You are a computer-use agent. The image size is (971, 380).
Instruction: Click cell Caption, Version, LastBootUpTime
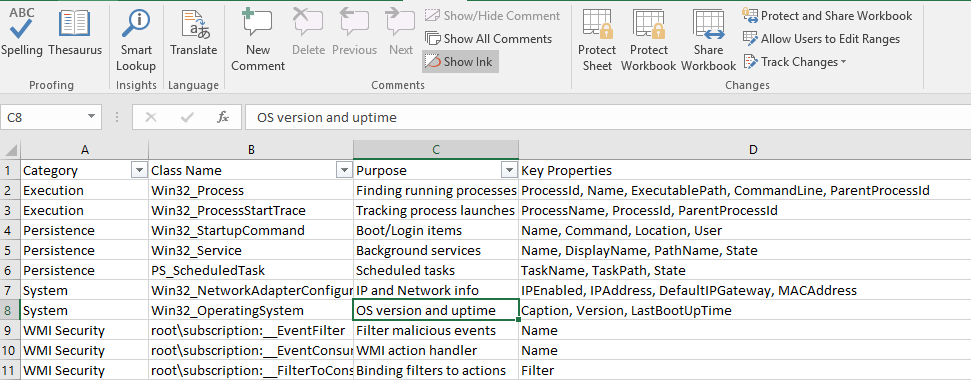point(745,311)
